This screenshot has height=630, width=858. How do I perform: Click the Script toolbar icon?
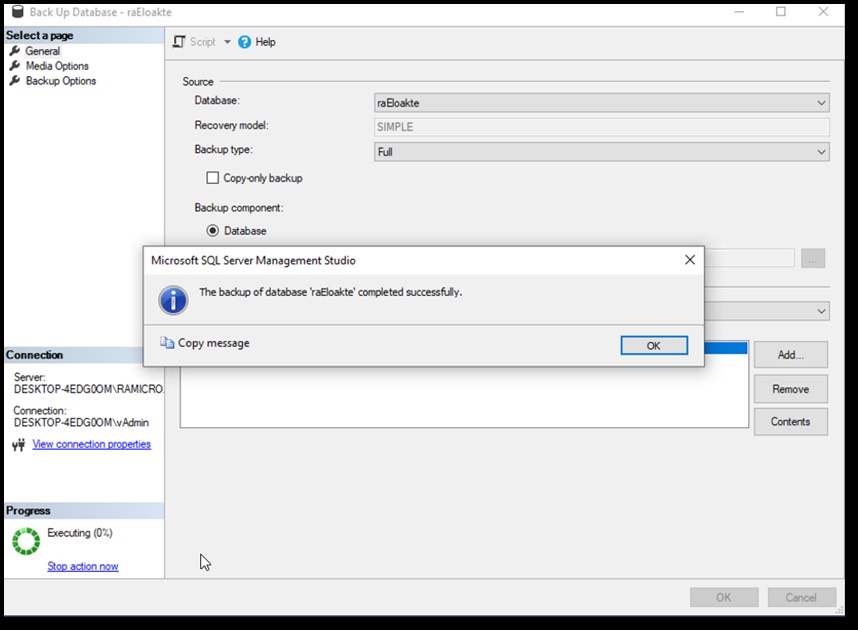tap(179, 42)
